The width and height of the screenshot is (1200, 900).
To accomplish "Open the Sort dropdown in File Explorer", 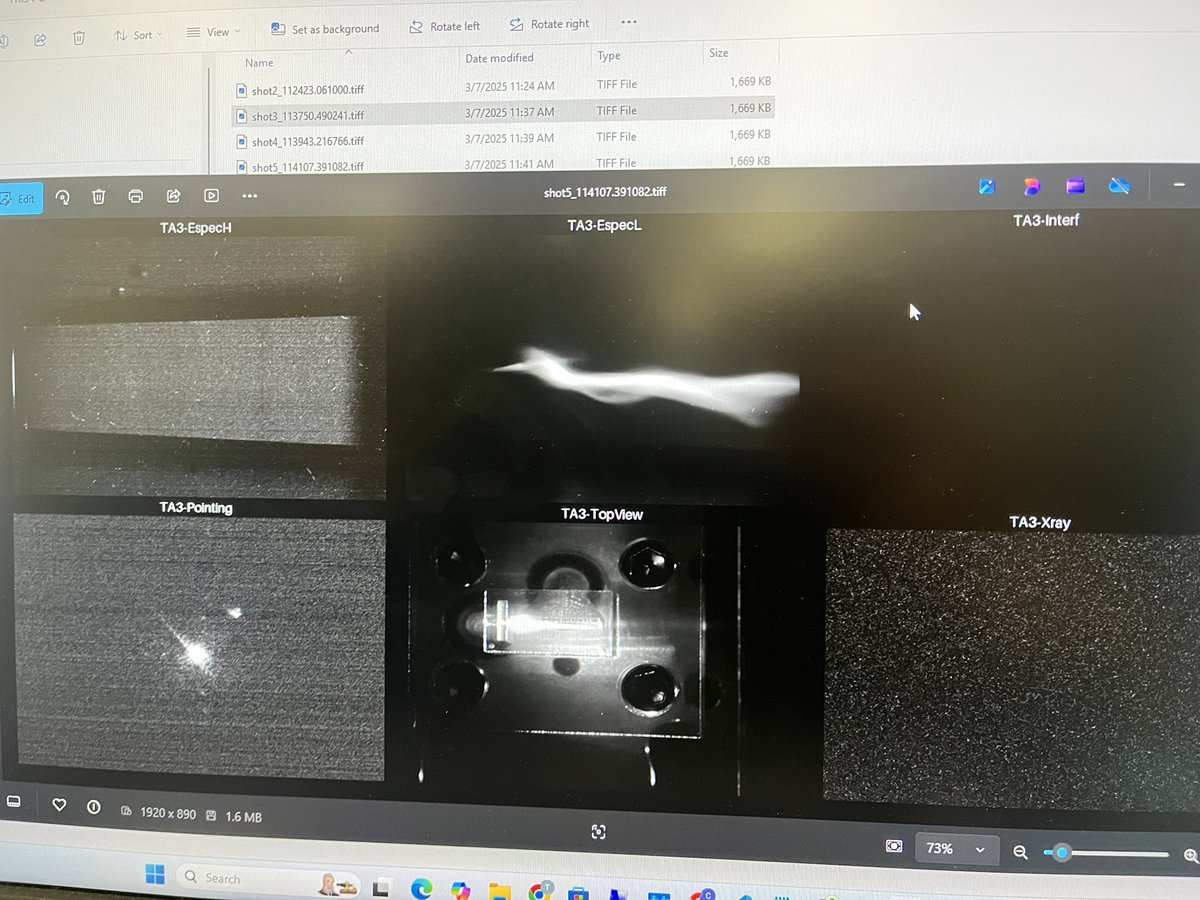I will (140, 35).
